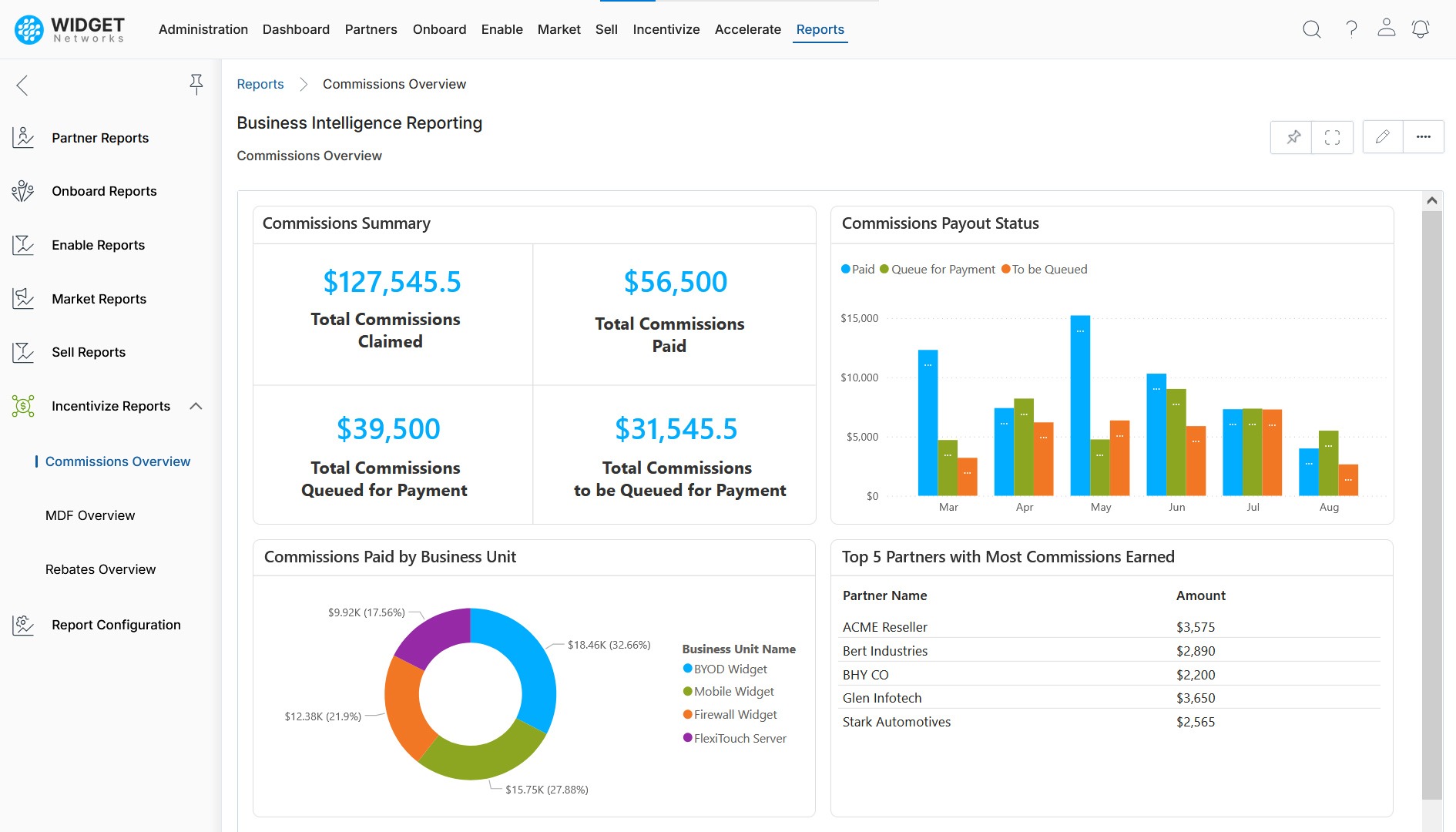The width and height of the screenshot is (1456, 832).
Task: Click the report pin button
Action: (x=1293, y=137)
